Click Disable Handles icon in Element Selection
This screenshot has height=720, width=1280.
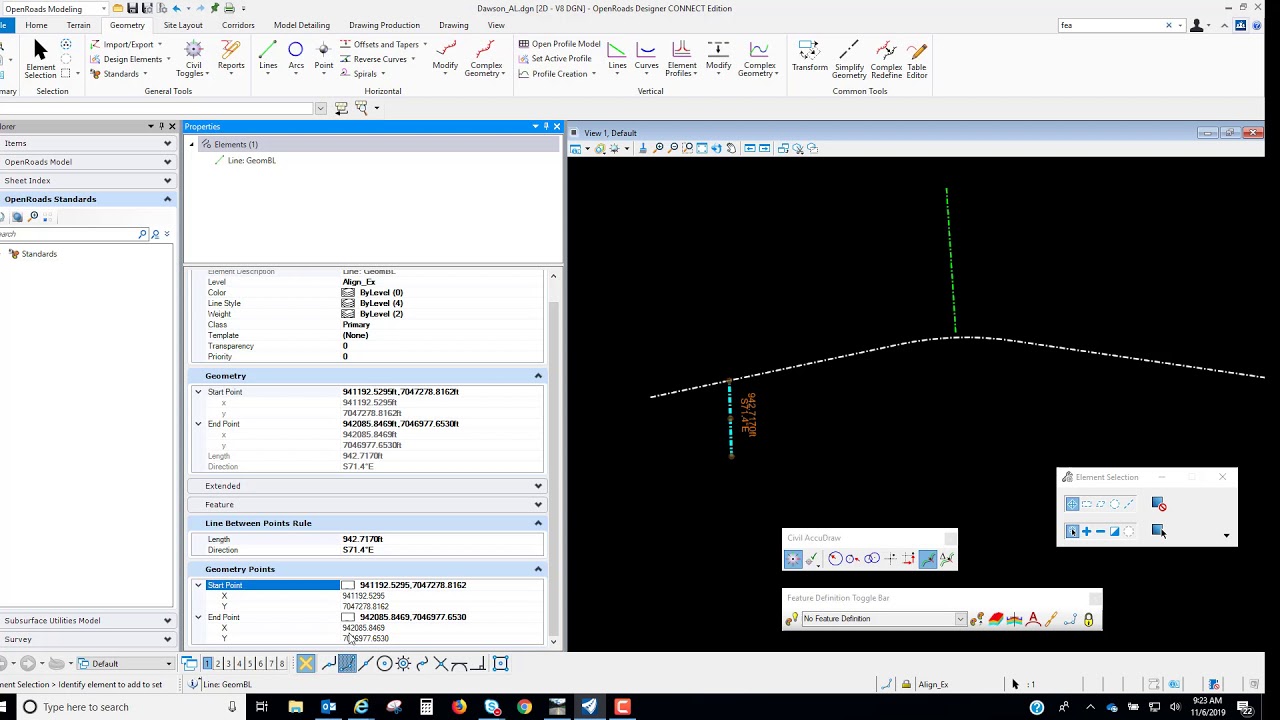(x=1159, y=504)
